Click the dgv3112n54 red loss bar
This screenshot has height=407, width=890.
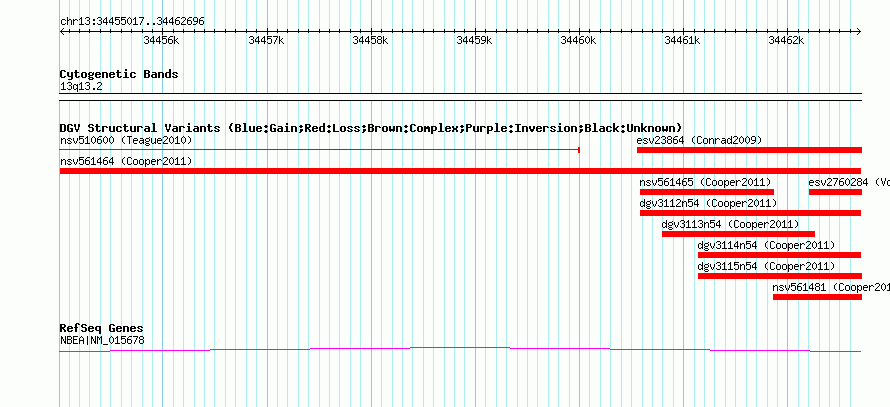click(750, 213)
